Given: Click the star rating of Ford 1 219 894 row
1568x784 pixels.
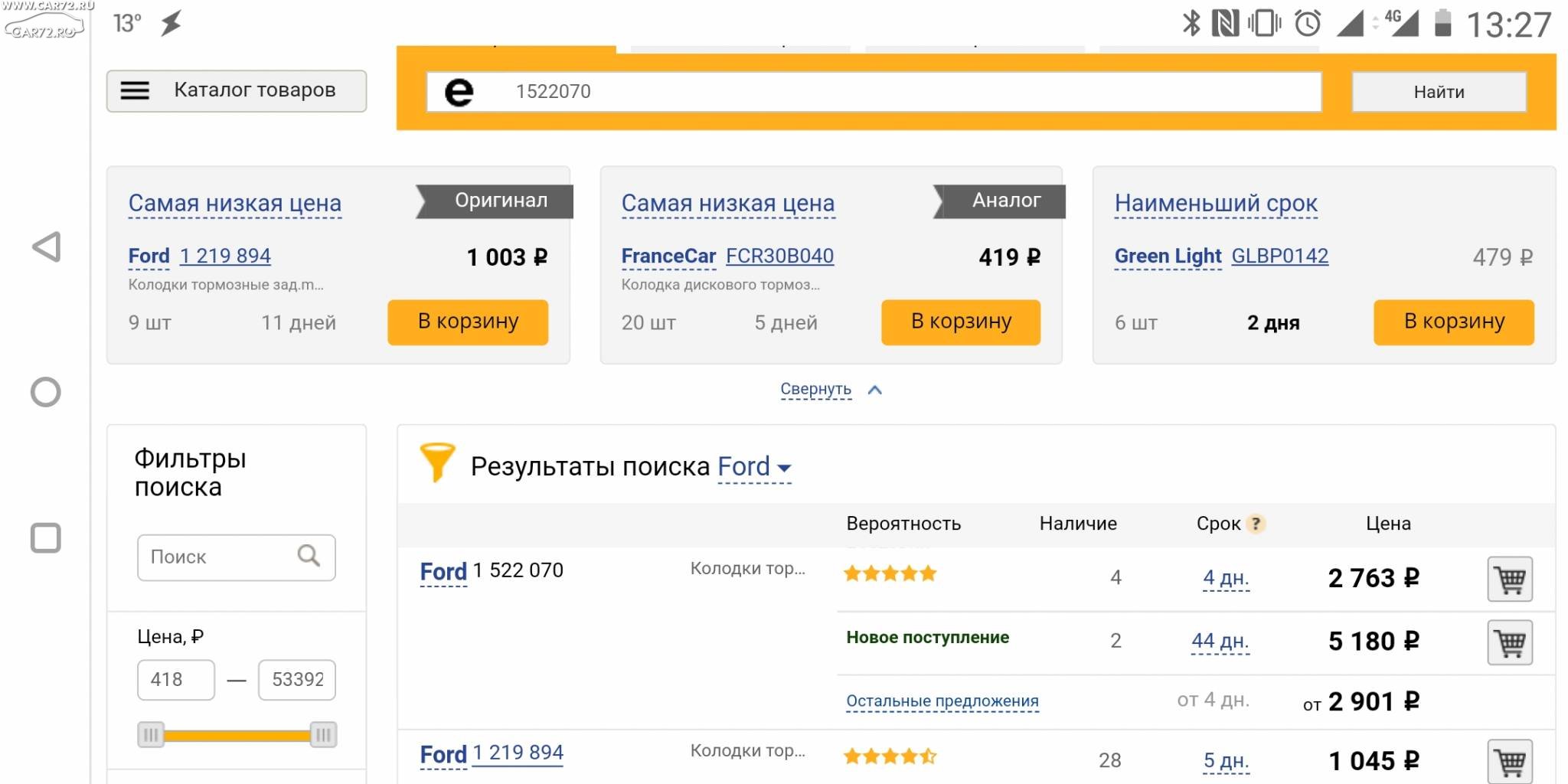Looking at the screenshot, I should (x=890, y=757).
